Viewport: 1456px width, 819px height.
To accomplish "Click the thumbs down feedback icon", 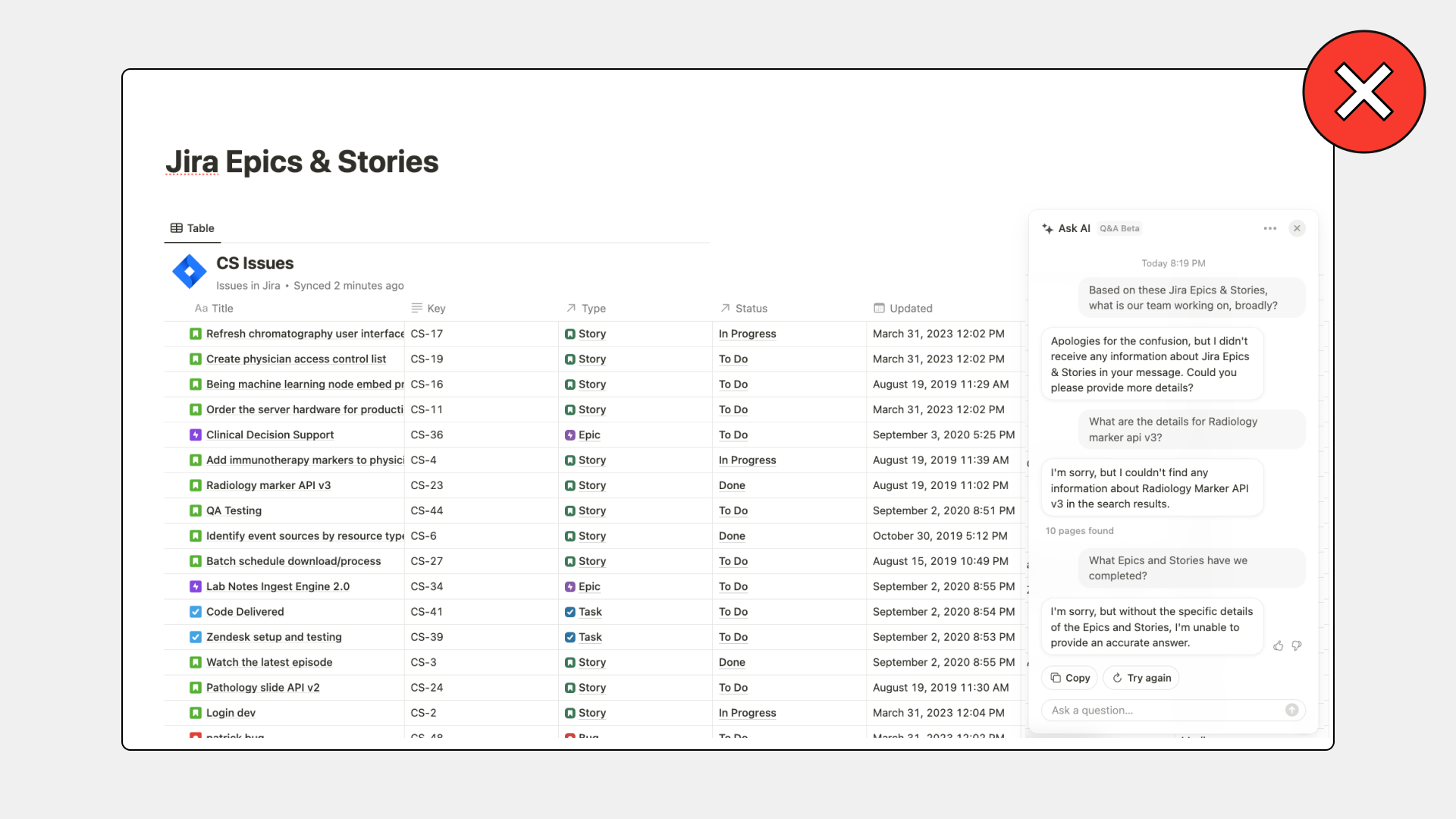I will [1297, 645].
